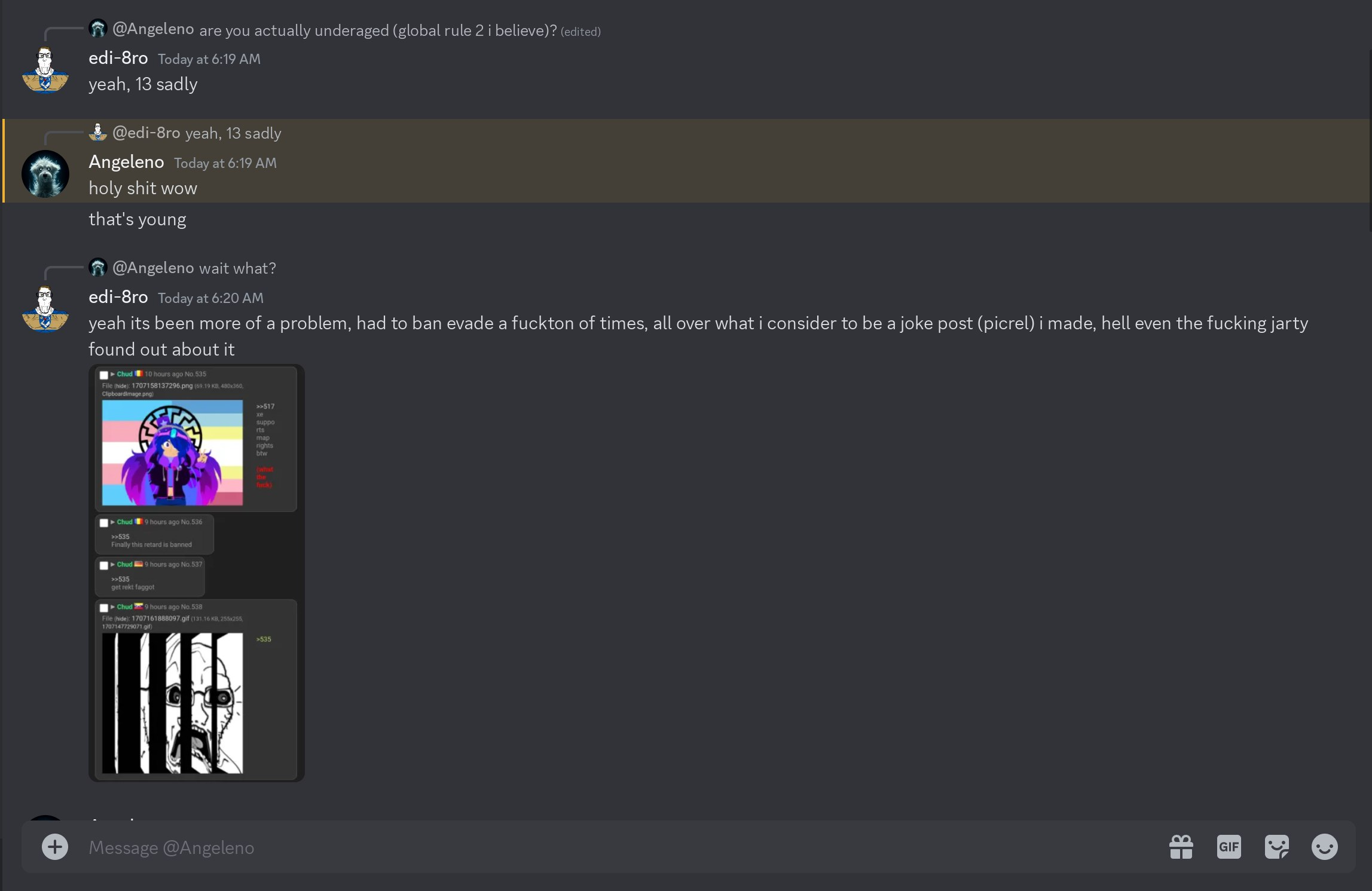Click the plus attachment button

coord(55,847)
